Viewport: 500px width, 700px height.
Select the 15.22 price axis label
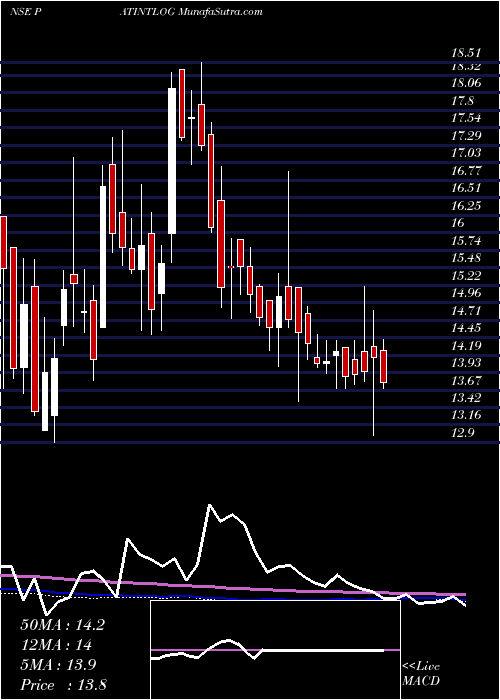click(466, 275)
